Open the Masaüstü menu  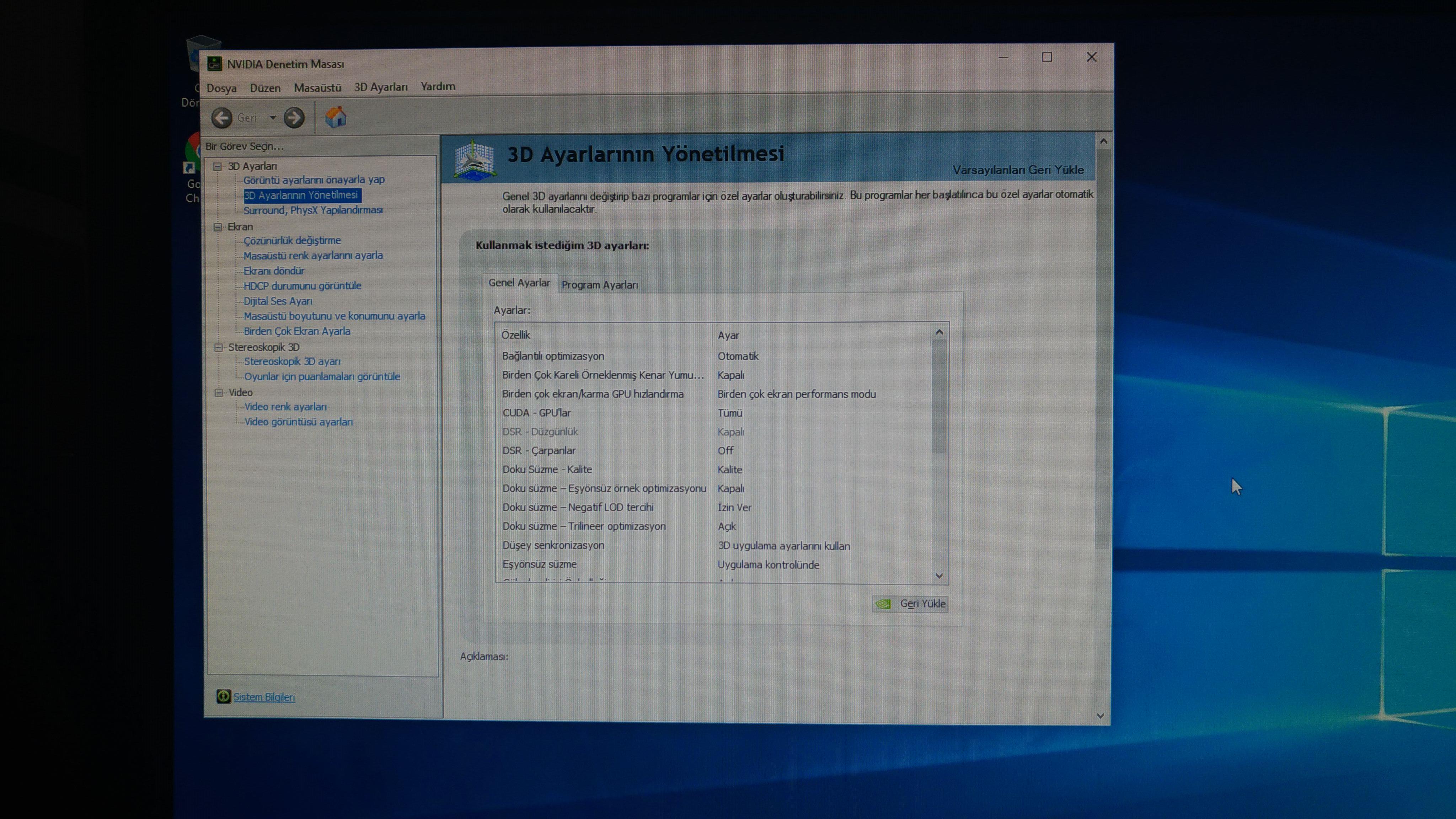[x=317, y=87]
